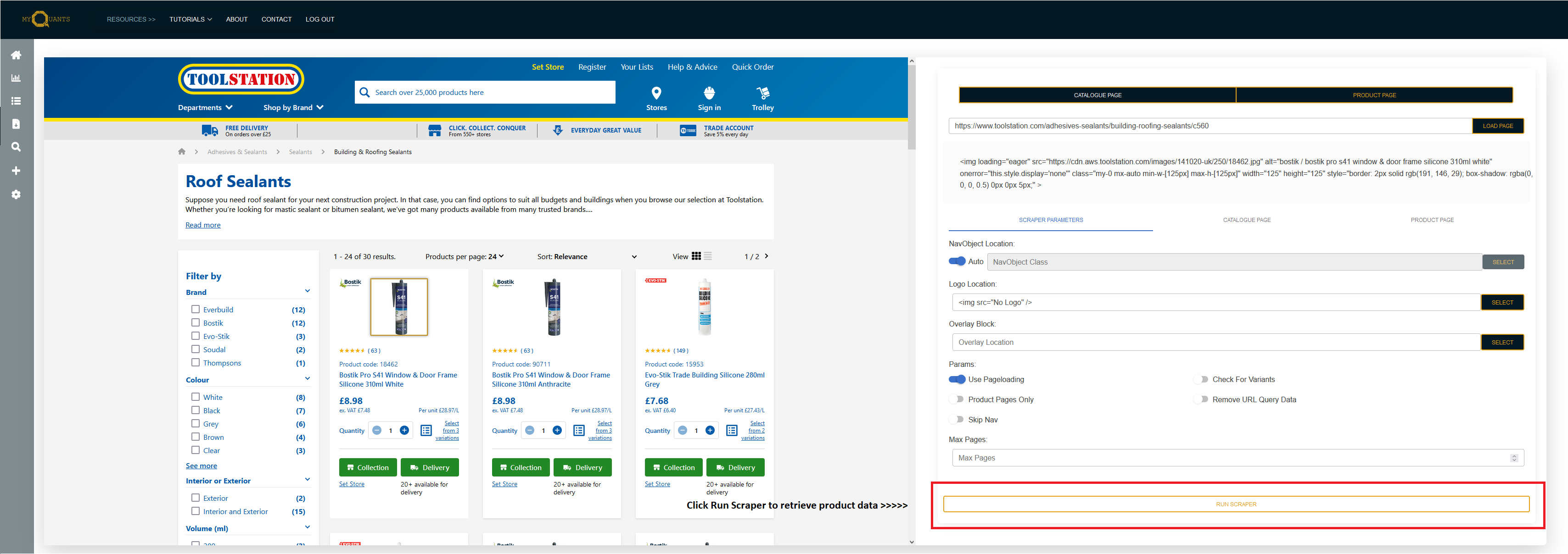This screenshot has height=554, width=1568.
Task: Click the plus icon in left sidebar
Action: tap(17, 171)
